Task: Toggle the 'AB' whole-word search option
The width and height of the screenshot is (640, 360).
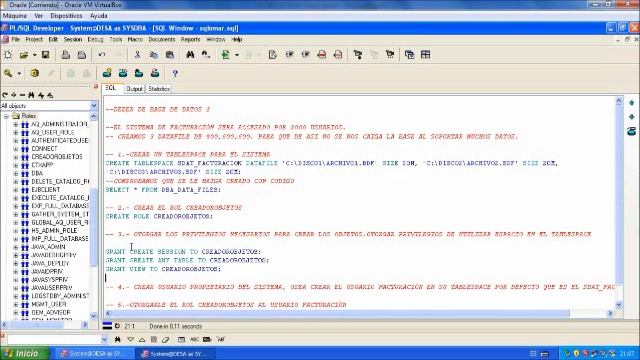Action: [221, 340]
